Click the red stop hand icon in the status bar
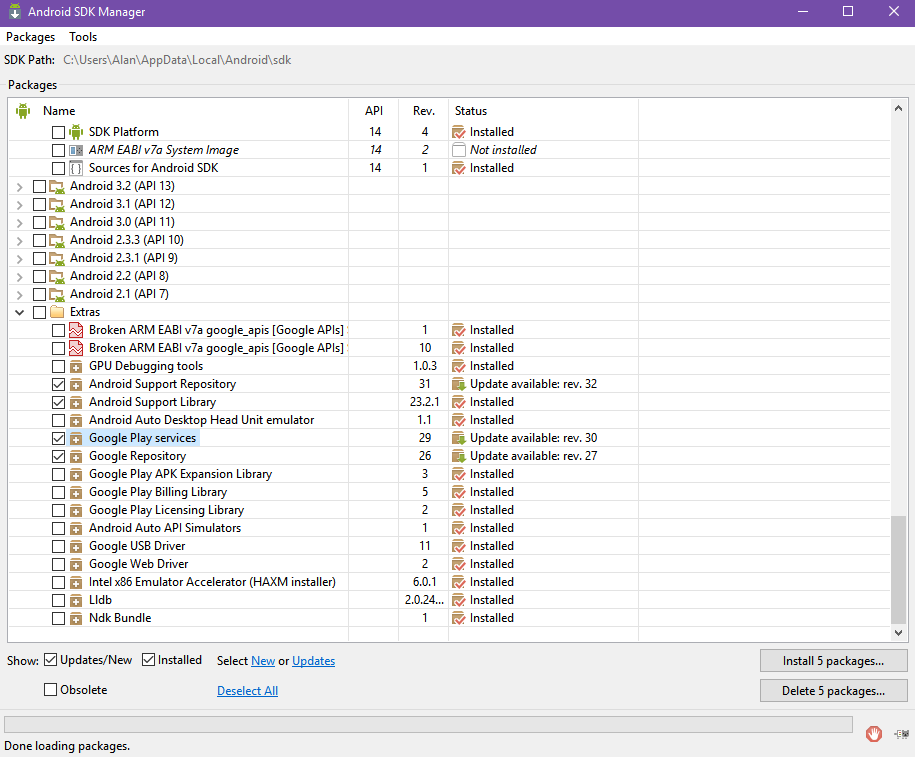The width and height of the screenshot is (915, 757). coord(874,734)
